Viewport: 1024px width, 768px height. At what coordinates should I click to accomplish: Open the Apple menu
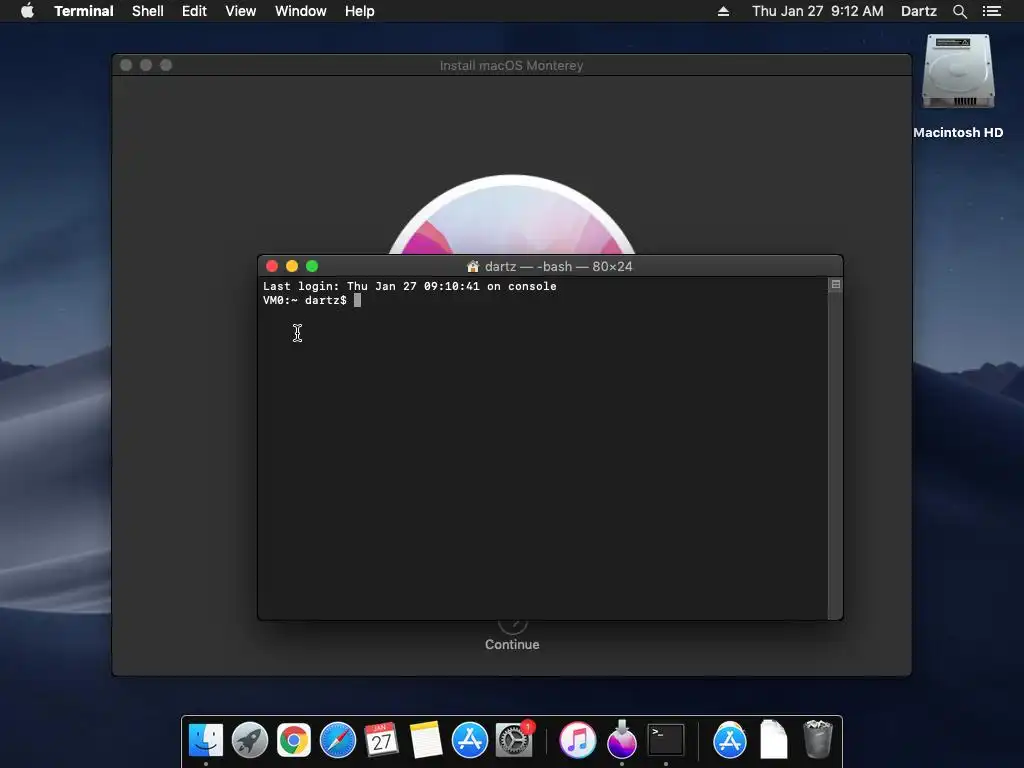27,11
